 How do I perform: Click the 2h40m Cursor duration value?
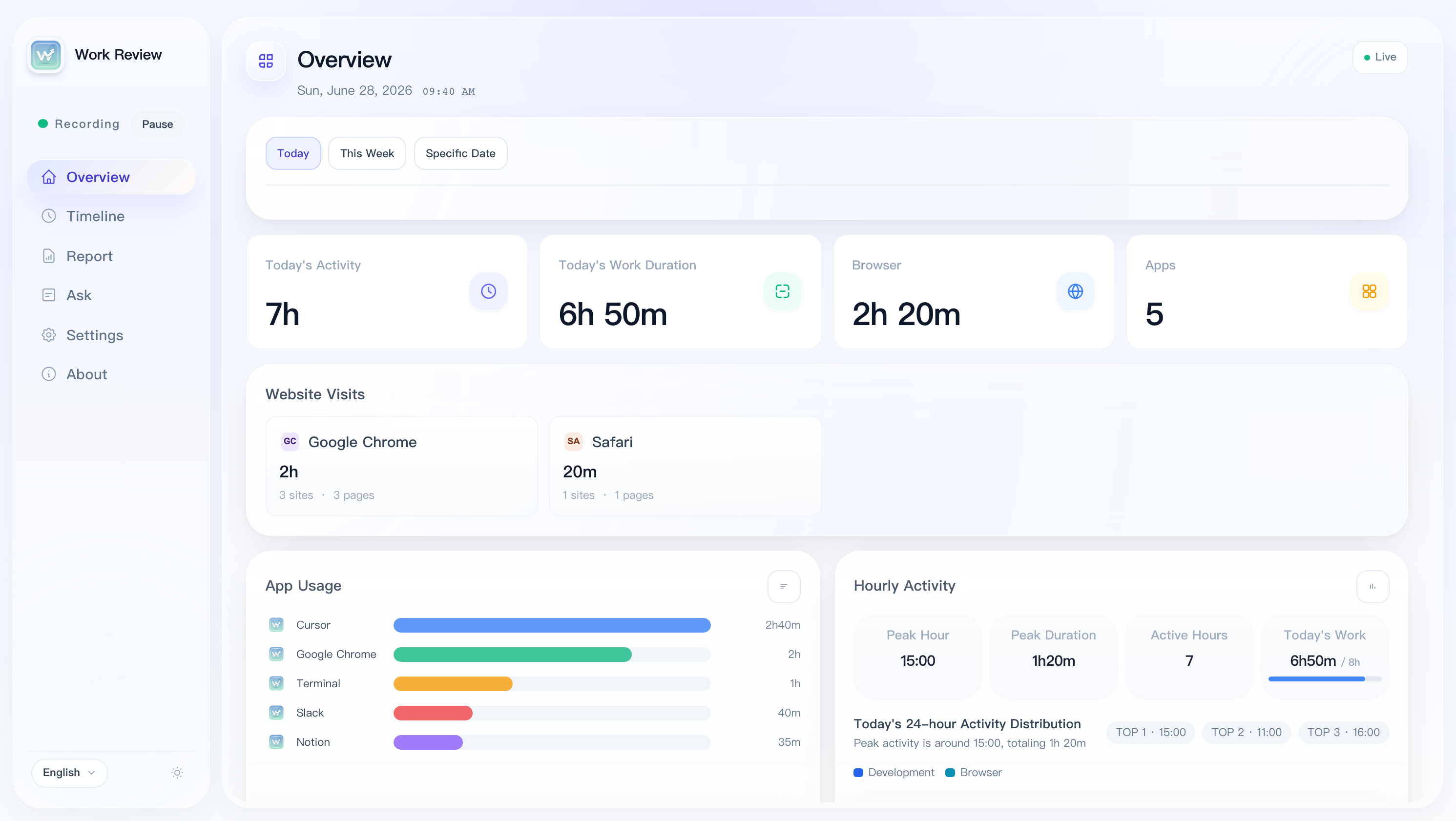[782, 624]
